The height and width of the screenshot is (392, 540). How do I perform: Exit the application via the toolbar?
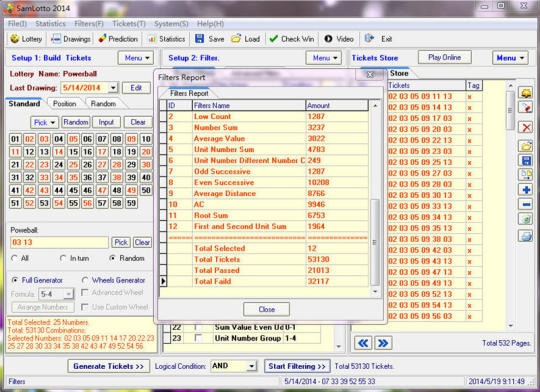tap(378, 39)
